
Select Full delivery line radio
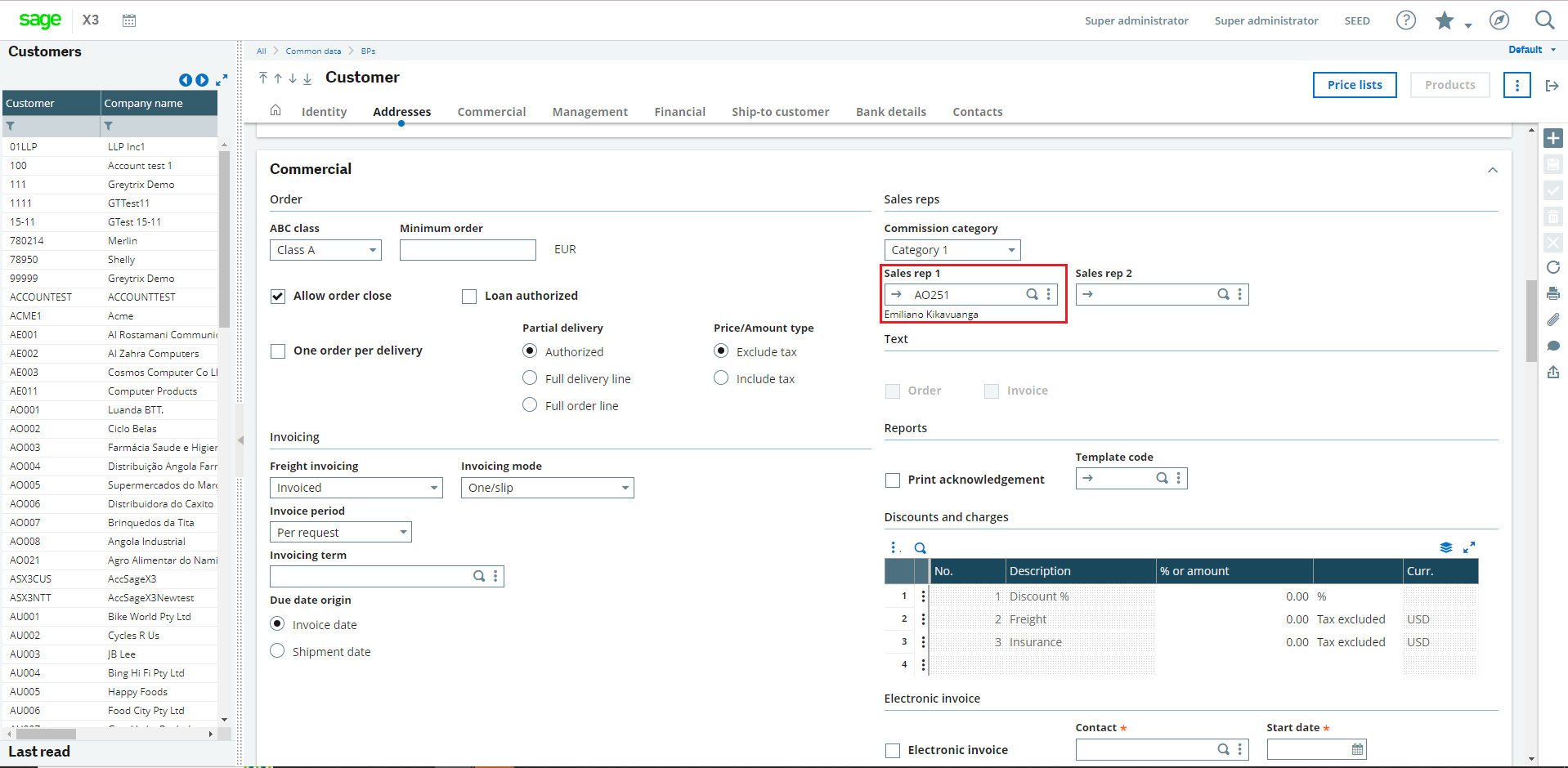pyautogui.click(x=530, y=377)
